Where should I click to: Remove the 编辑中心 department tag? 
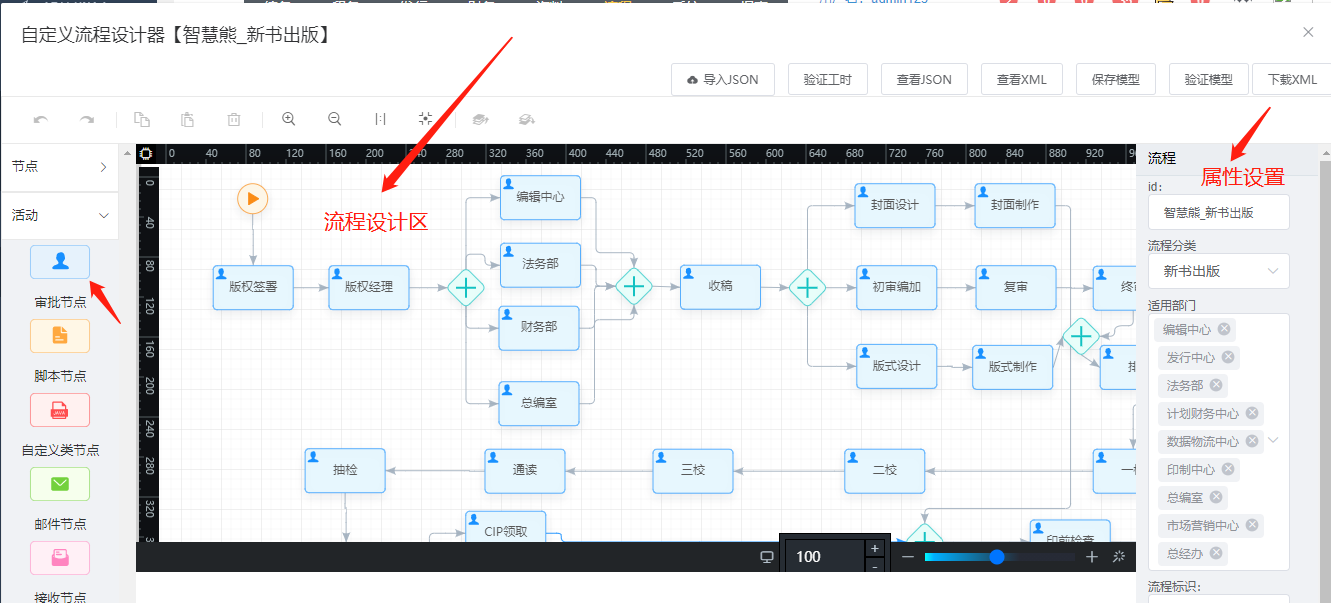point(1224,329)
